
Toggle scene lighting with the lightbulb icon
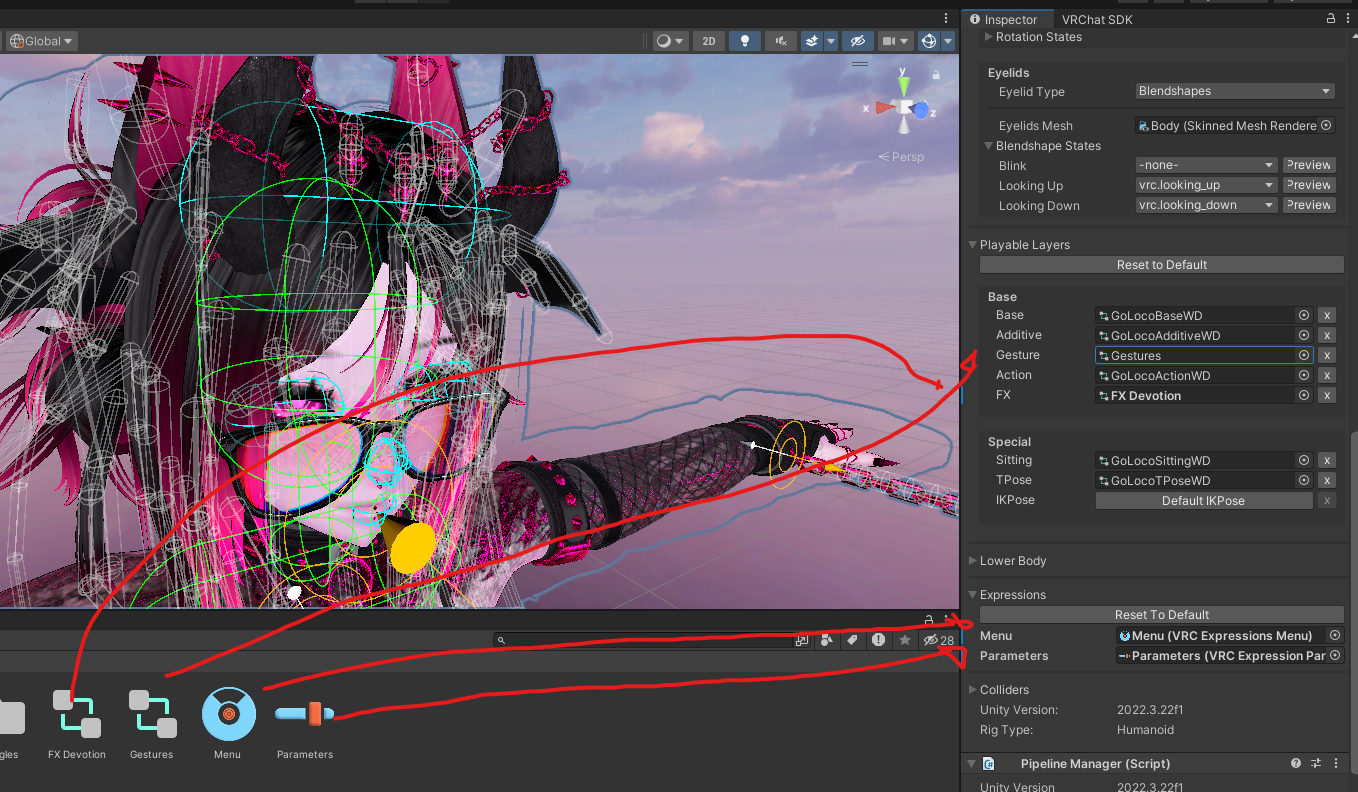tap(744, 41)
